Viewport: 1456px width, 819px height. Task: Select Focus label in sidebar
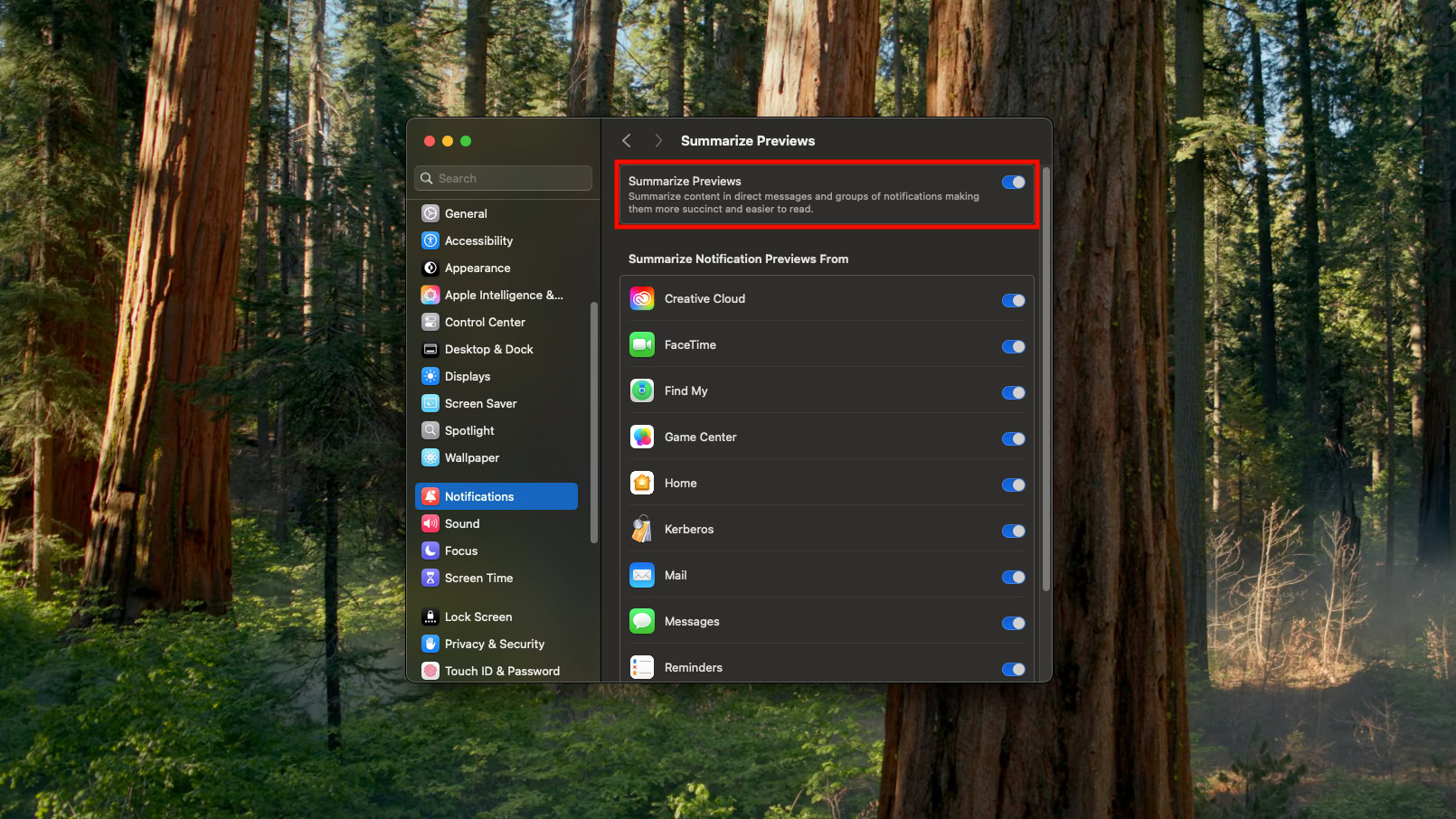(461, 551)
